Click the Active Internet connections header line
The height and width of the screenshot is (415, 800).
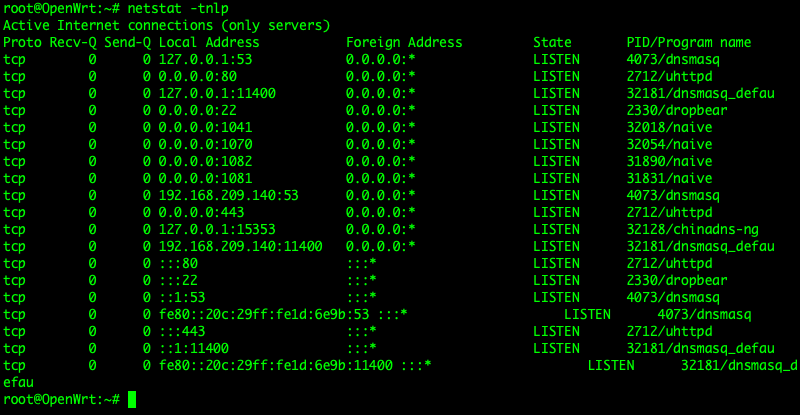(x=167, y=25)
